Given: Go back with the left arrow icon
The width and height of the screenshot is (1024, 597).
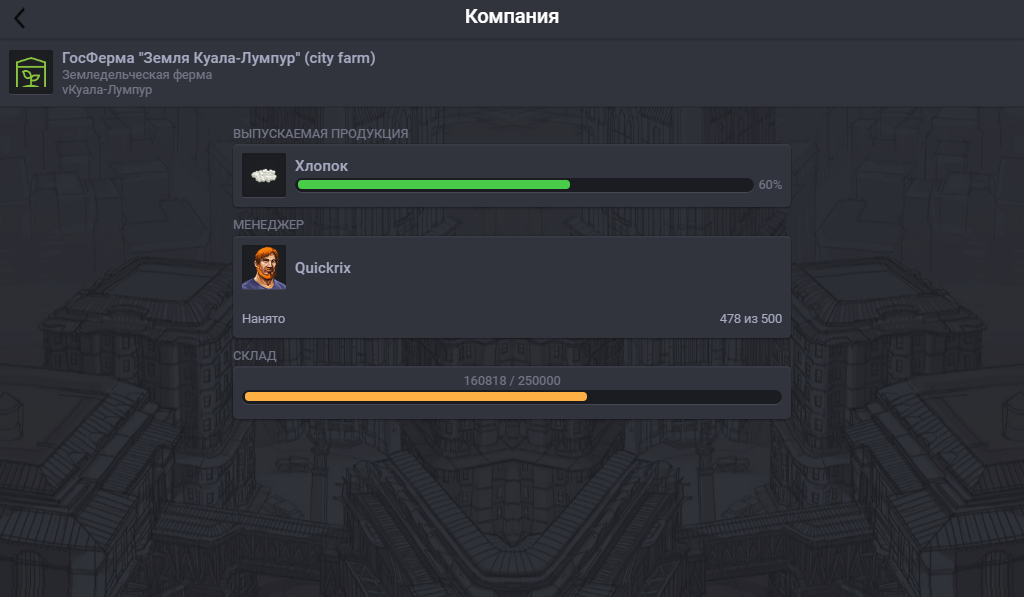Looking at the screenshot, I should coord(20,18).
